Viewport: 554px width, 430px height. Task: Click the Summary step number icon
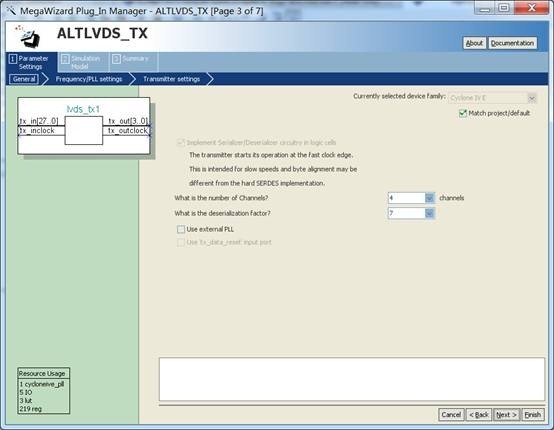(x=116, y=59)
